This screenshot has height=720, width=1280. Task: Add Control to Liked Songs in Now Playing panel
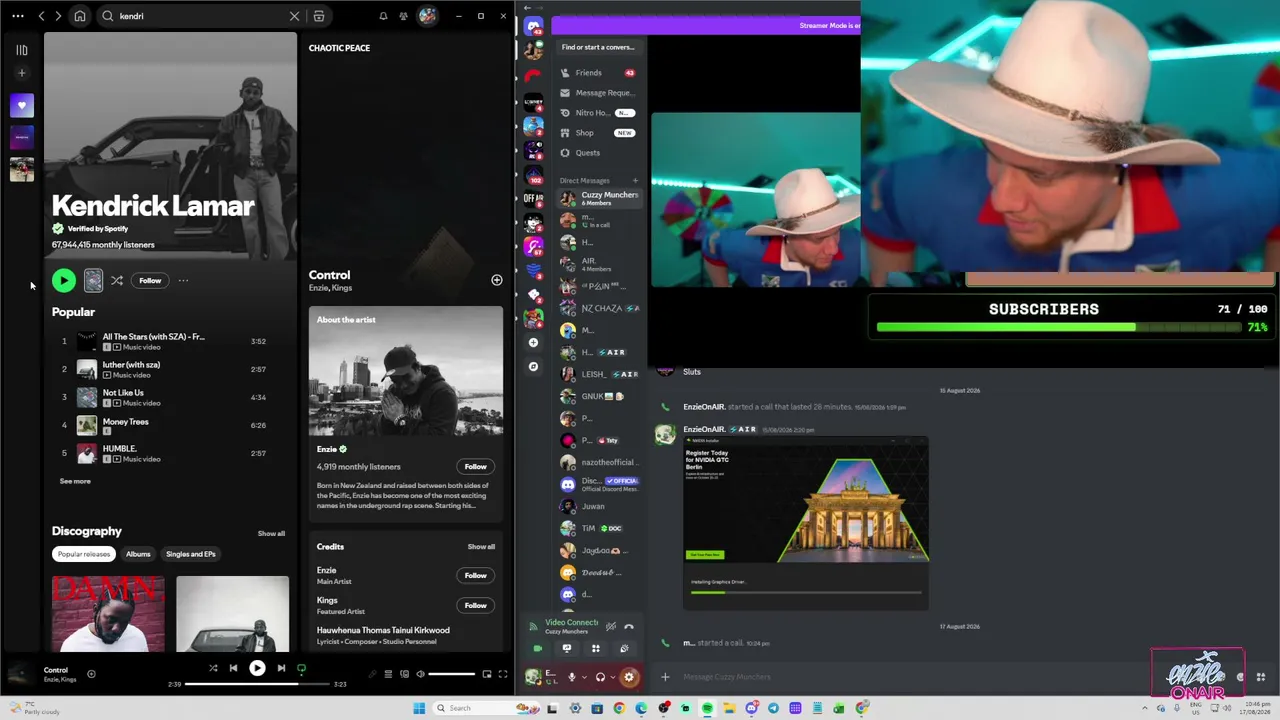click(497, 280)
